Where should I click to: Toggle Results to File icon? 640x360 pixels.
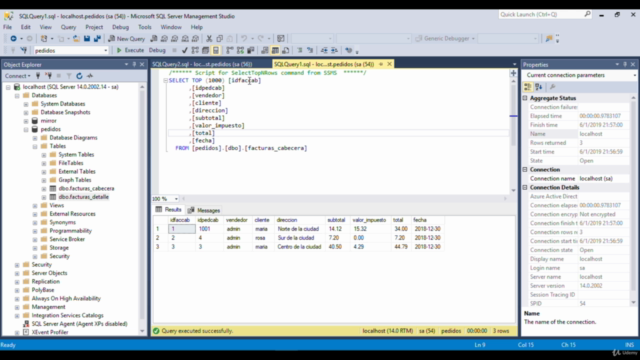click(286, 50)
